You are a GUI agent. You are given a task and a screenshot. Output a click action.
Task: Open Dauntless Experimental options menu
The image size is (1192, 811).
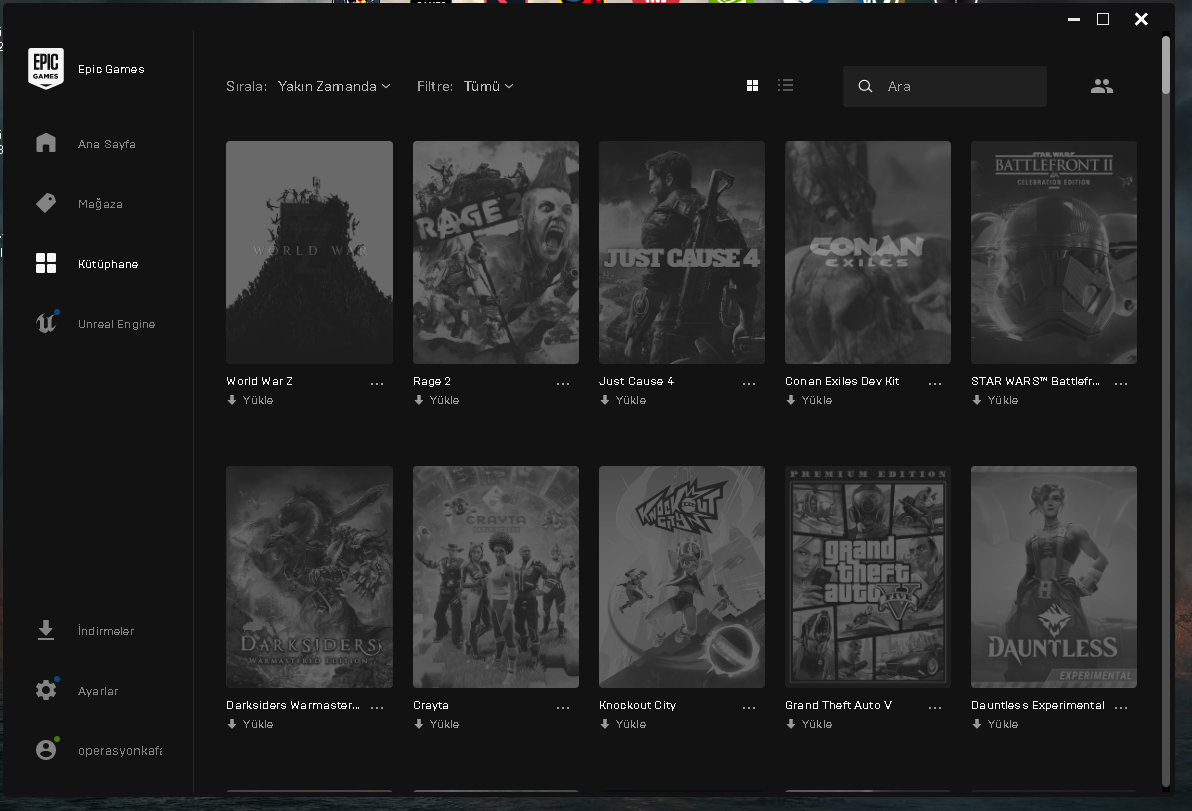[1121, 708]
